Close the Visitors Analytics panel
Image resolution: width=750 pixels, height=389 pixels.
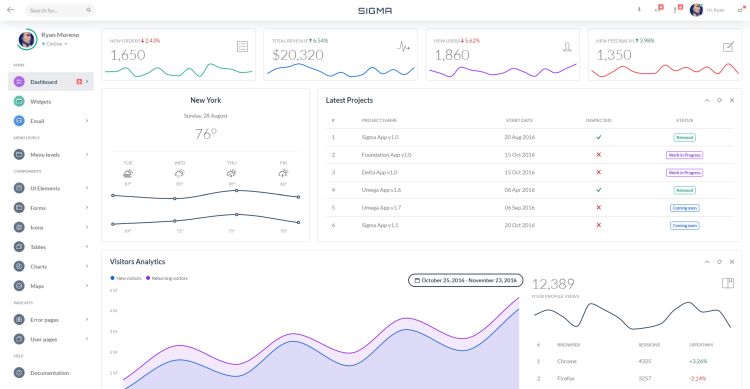click(732, 262)
